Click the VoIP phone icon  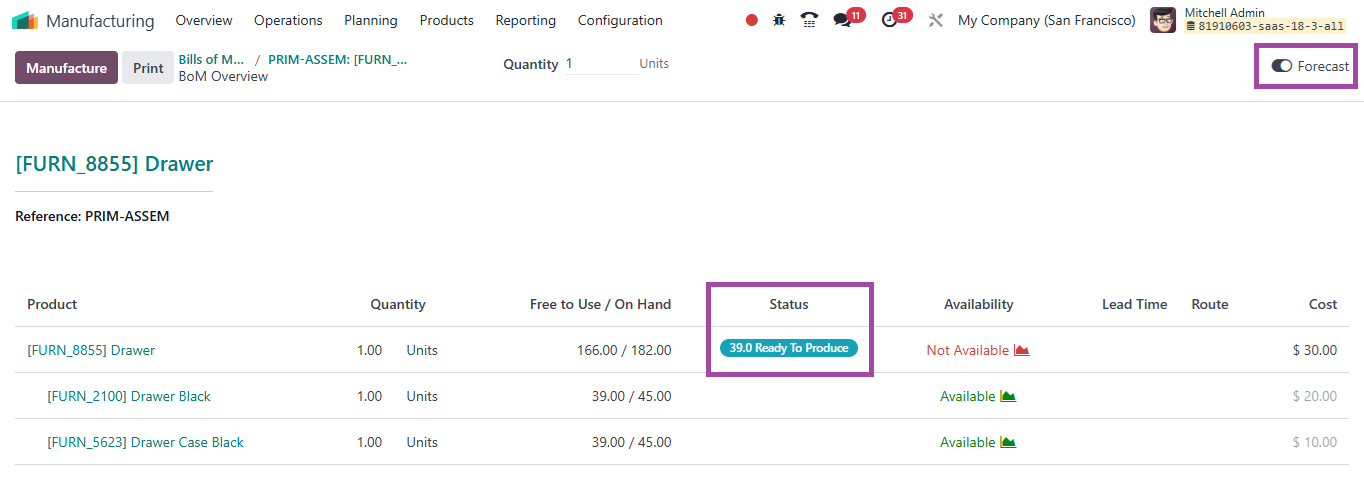[809, 20]
